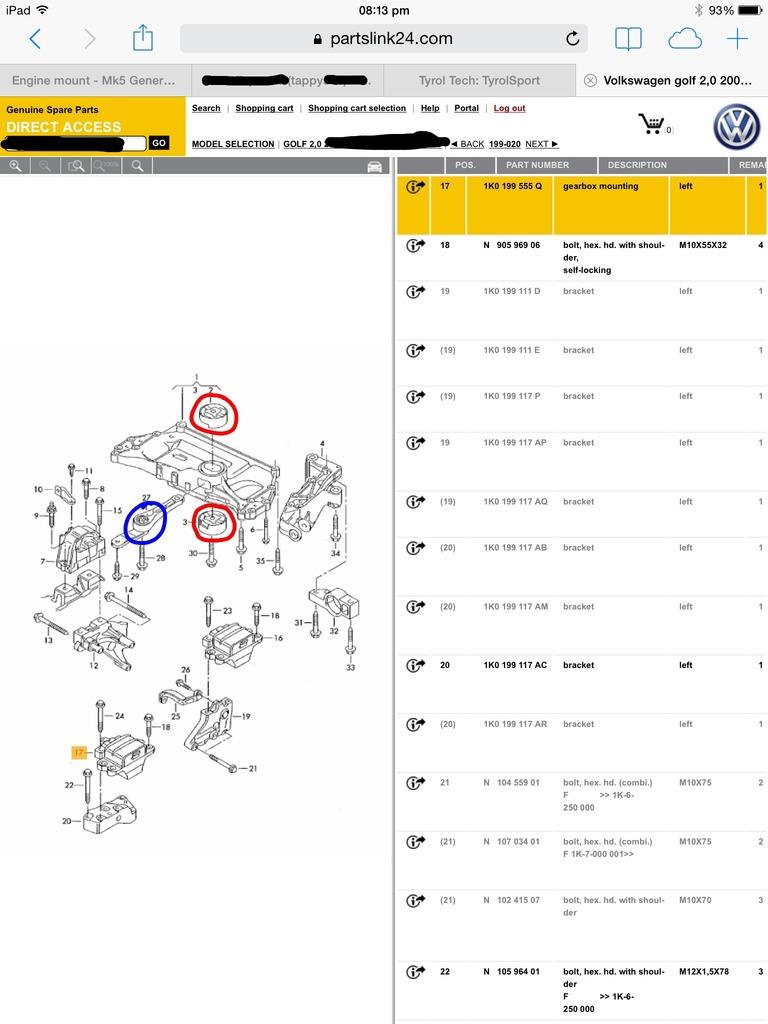Zoom out of the diagram
The width and height of the screenshot is (768, 1024).
point(44,166)
